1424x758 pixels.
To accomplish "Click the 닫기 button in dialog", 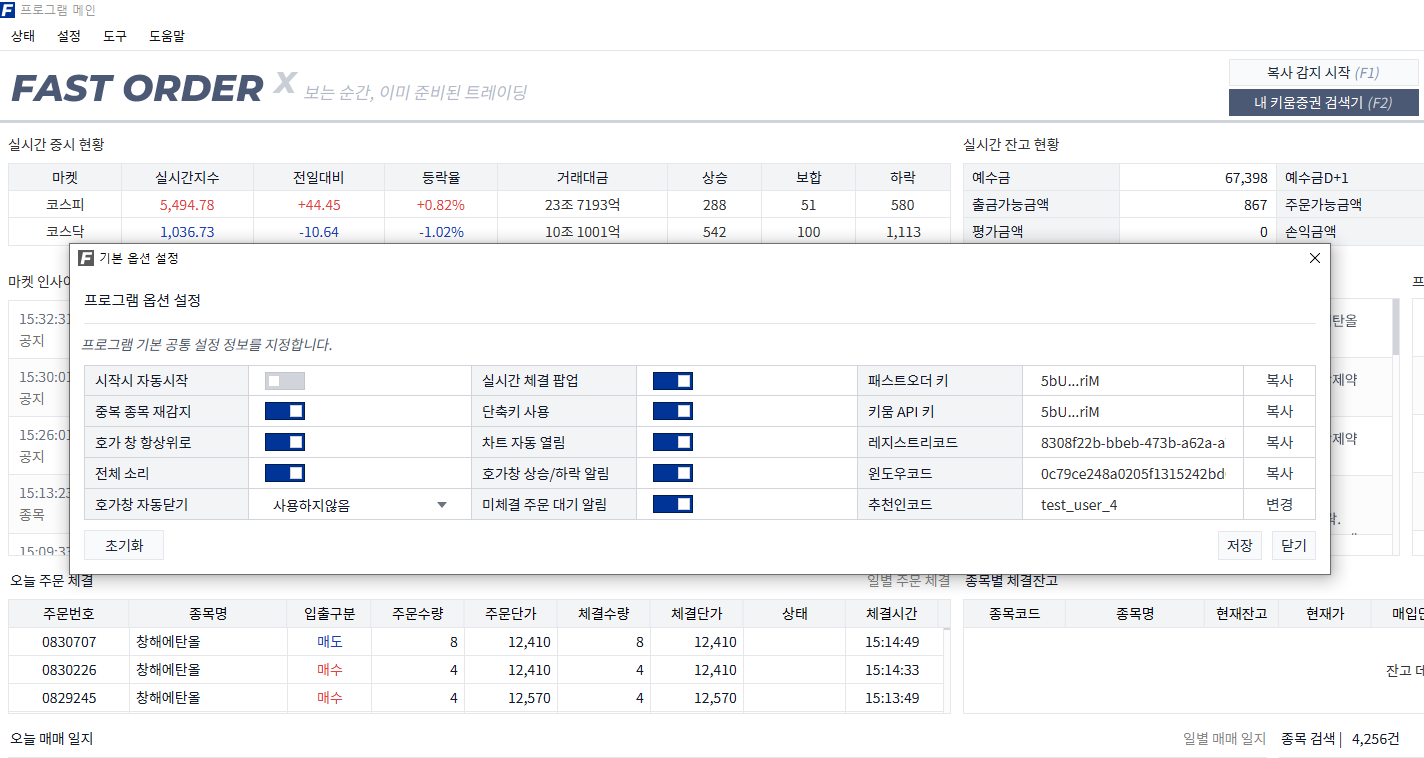I will (x=1293, y=546).
